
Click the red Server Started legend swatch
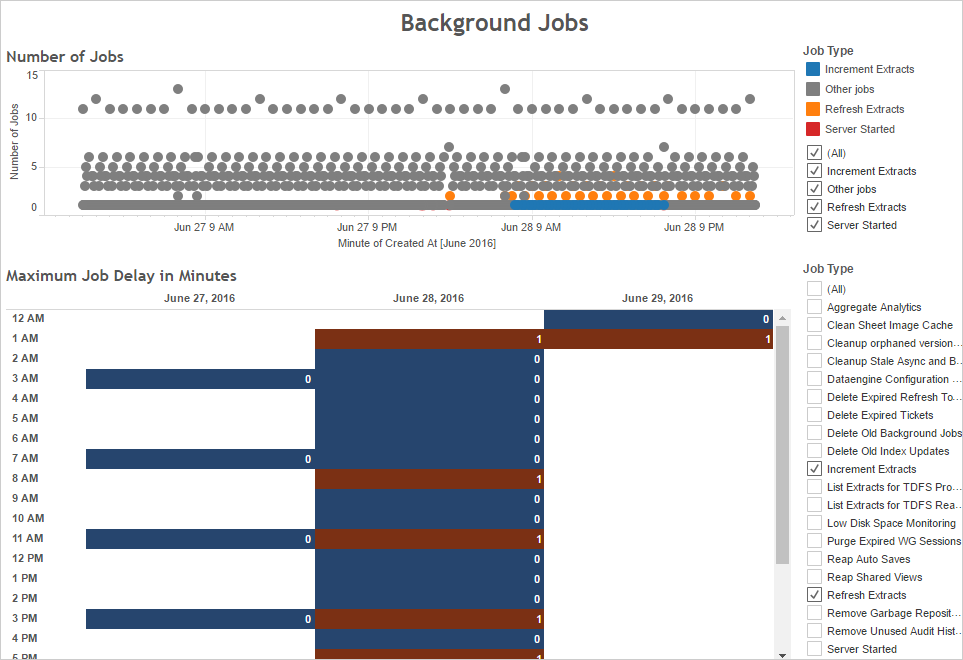click(x=813, y=129)
